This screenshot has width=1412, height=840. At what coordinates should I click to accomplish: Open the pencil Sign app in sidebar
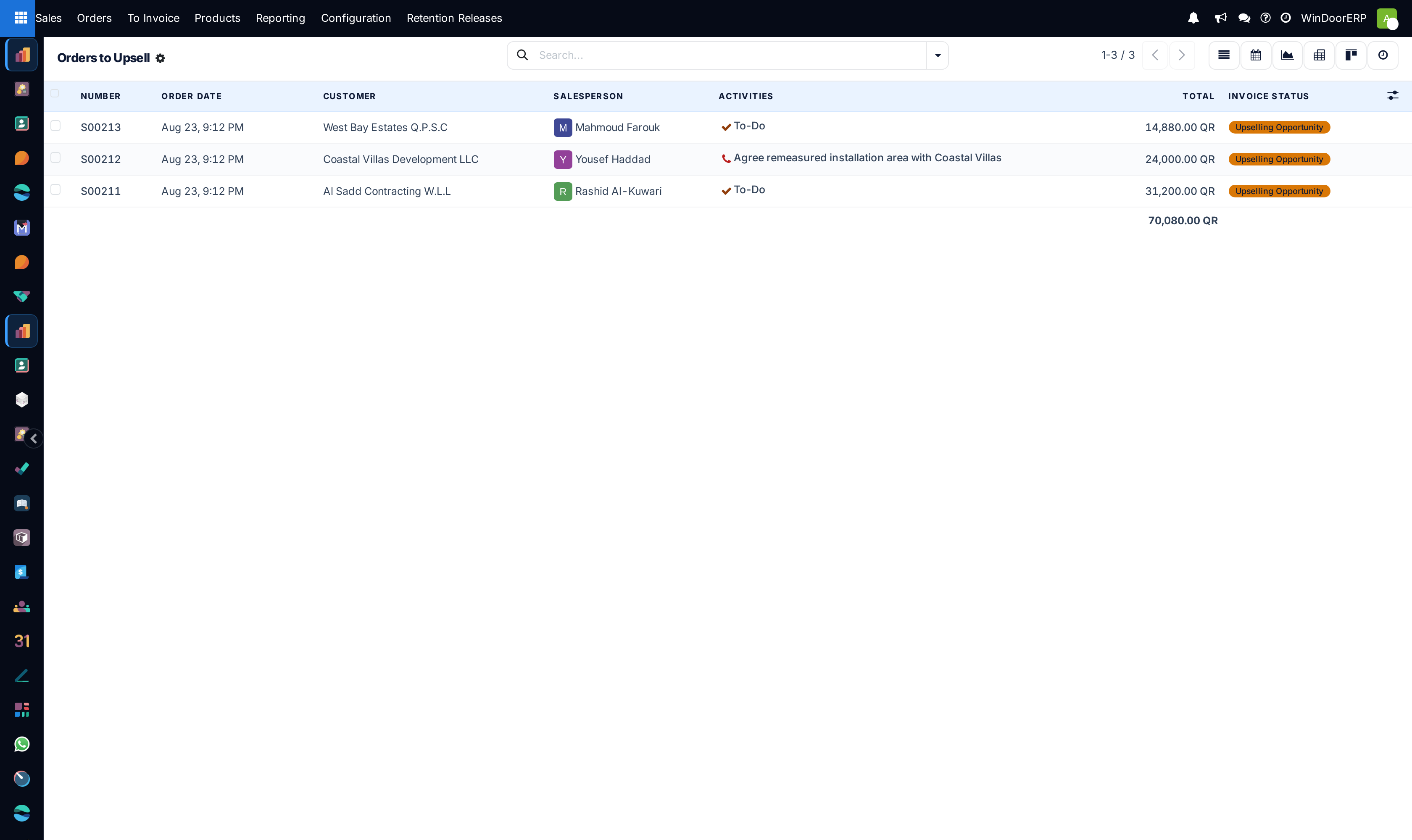point(21,675)
